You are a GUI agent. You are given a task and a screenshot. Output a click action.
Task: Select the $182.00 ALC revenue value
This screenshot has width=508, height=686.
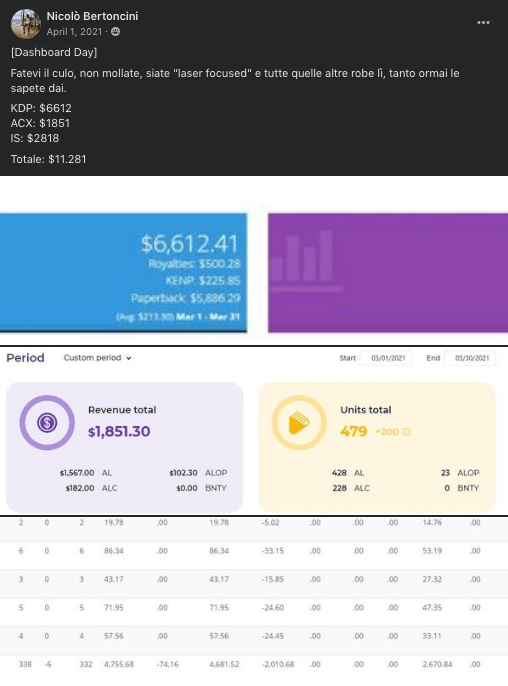pos(80,488)
